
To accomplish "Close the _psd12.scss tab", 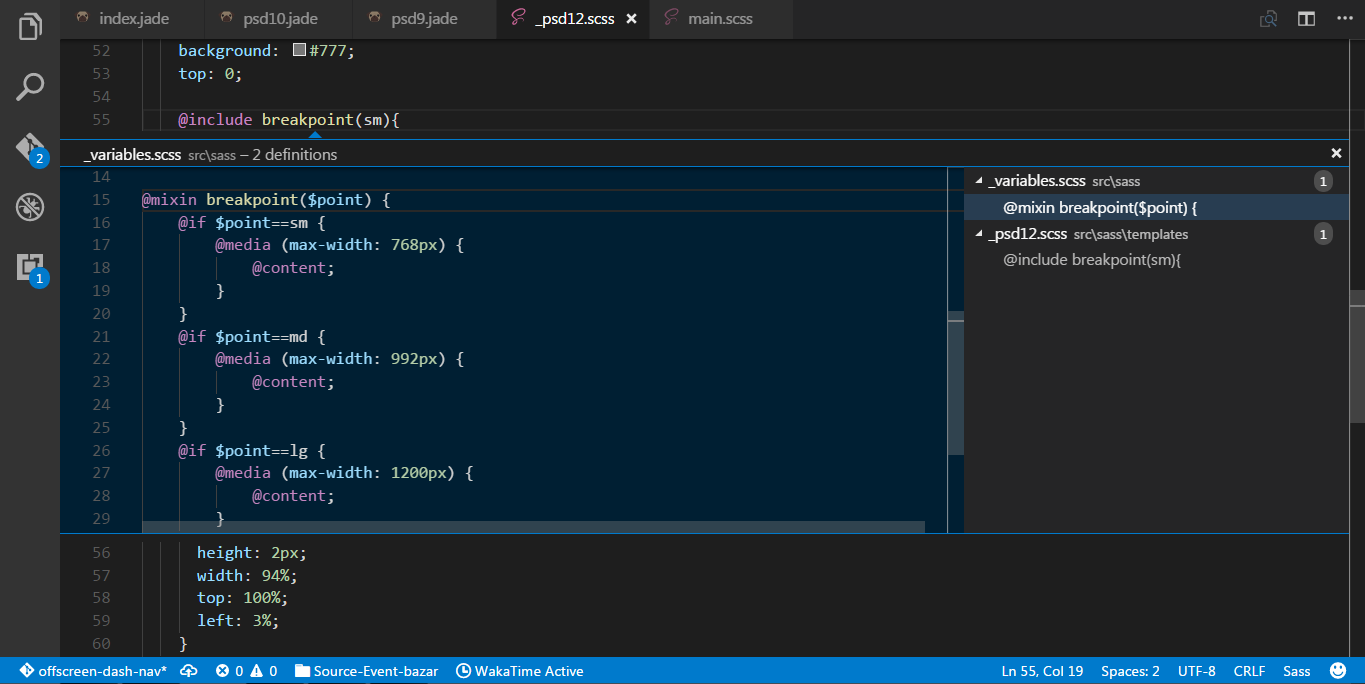I will [632, 19].
